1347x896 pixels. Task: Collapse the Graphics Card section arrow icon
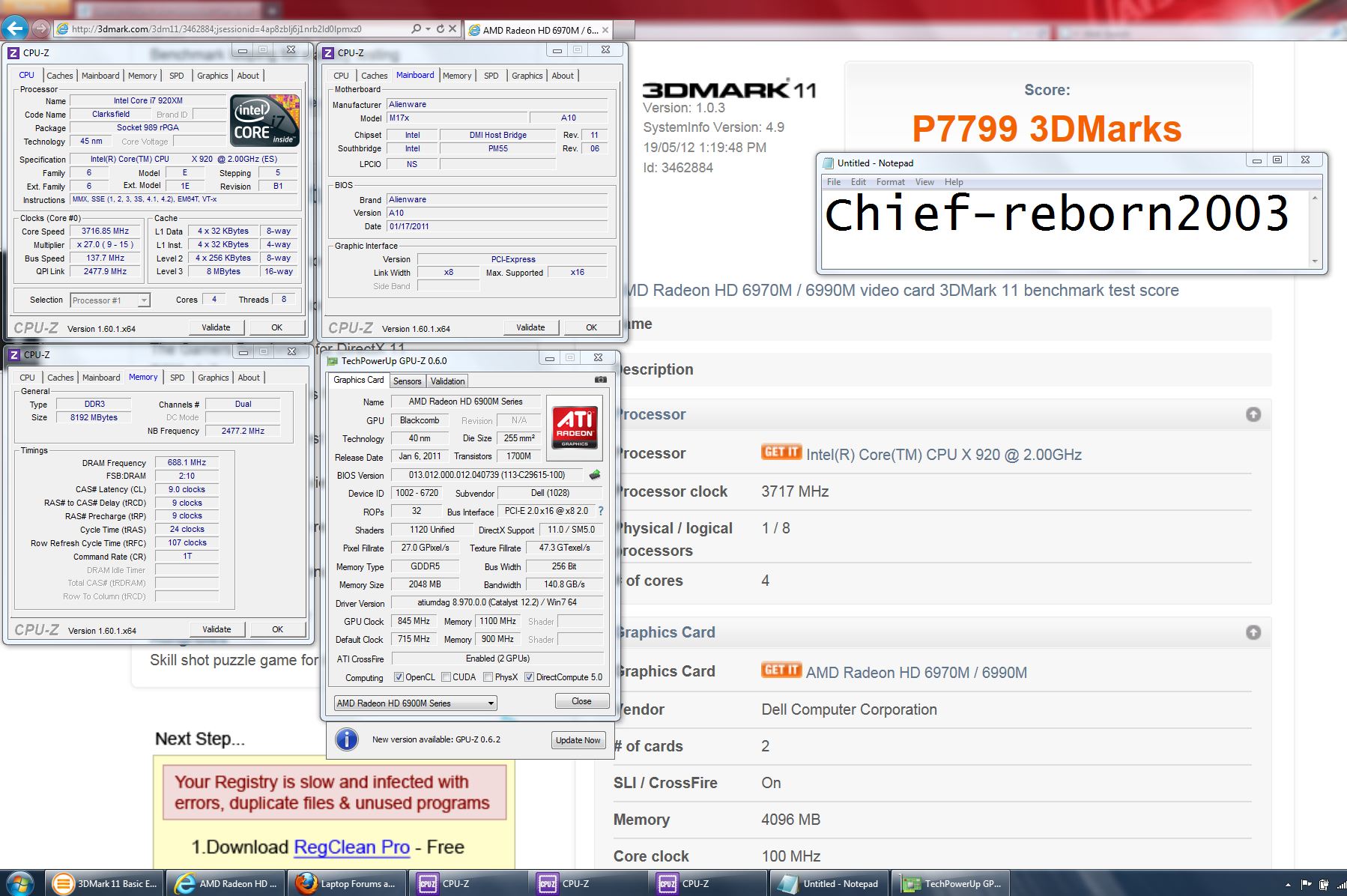click(x=1253, y=632)
